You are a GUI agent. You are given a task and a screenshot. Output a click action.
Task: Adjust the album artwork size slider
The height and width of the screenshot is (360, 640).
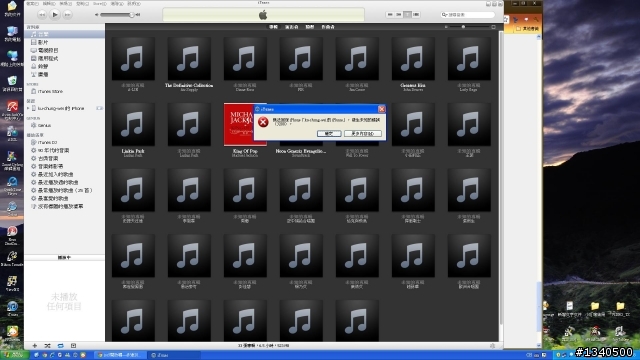(x=469, y=27)
